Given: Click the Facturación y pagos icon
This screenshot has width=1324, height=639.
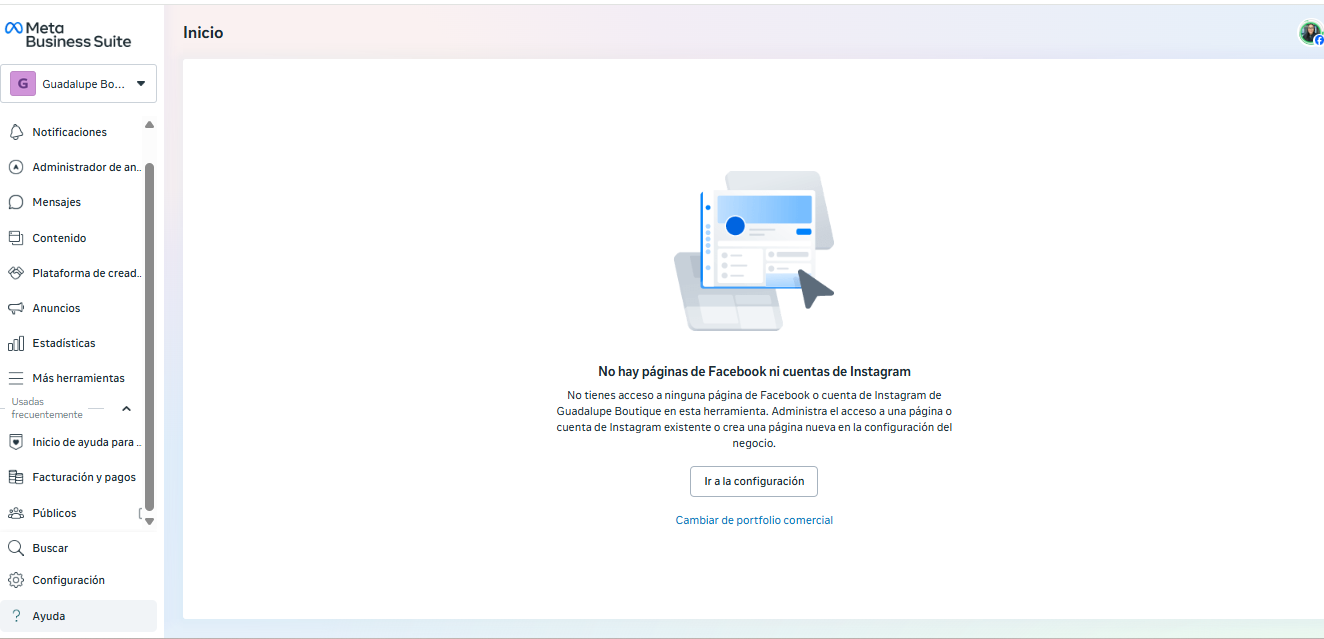Looking at the screenshot, I should pyautogui.click(x=15, y=477).
